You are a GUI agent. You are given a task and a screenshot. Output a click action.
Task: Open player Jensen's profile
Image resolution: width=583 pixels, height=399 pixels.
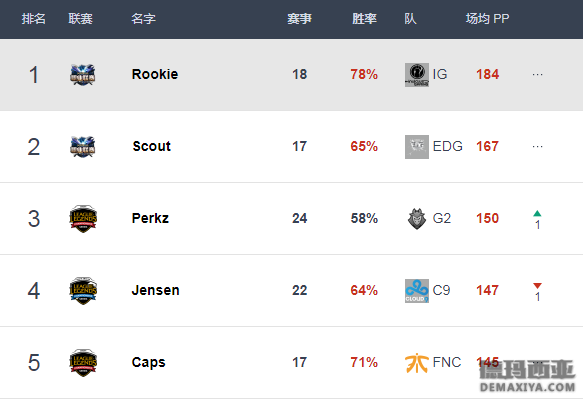[155, 290]
